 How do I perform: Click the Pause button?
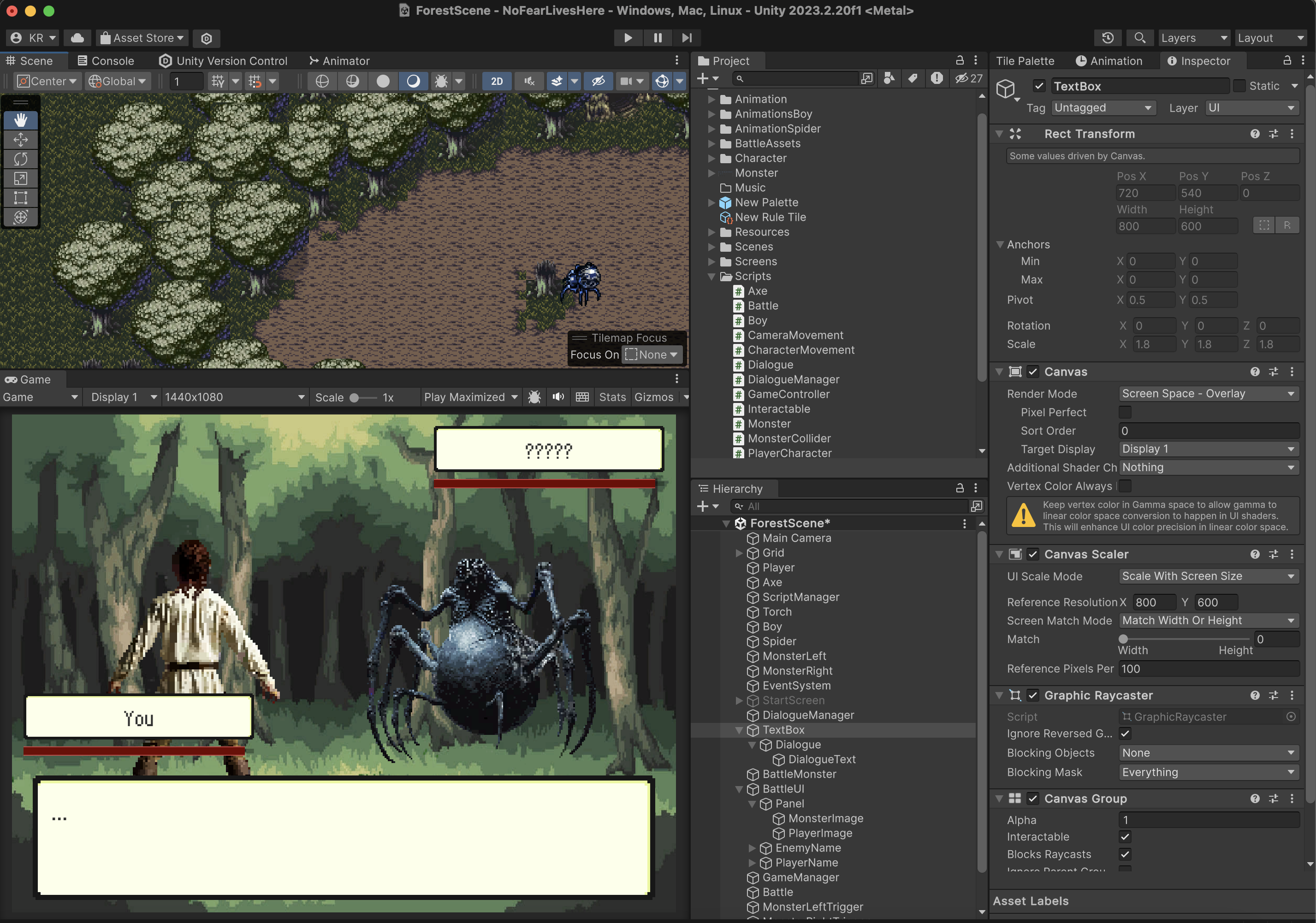coord(658,38)
